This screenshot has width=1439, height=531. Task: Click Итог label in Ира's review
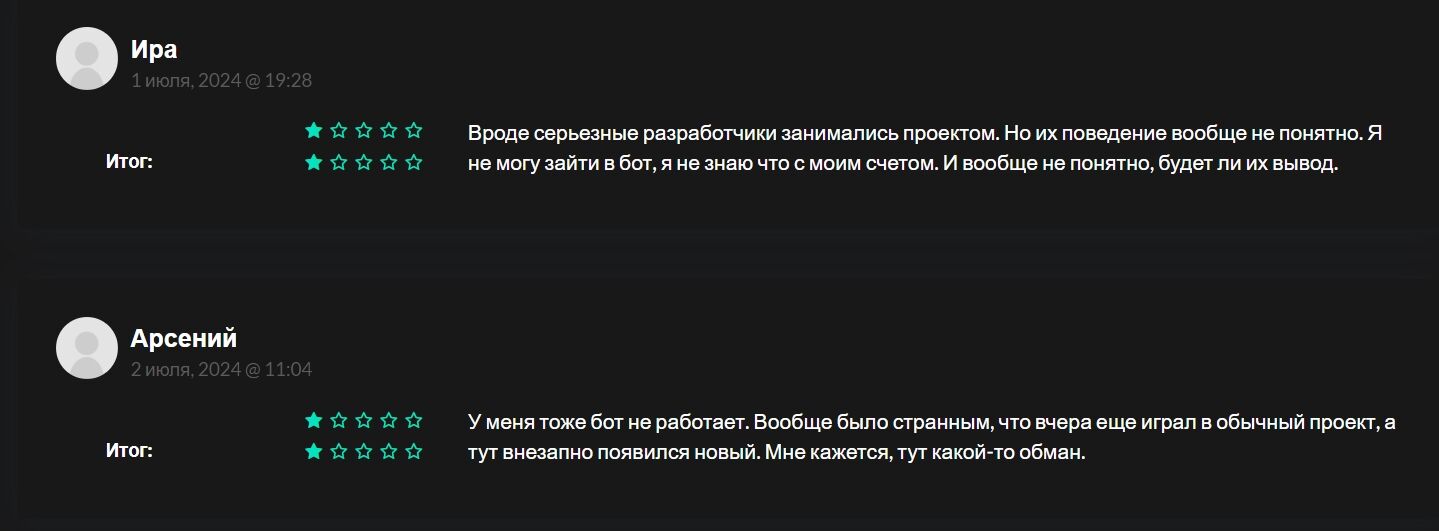(x=129, y=161)
